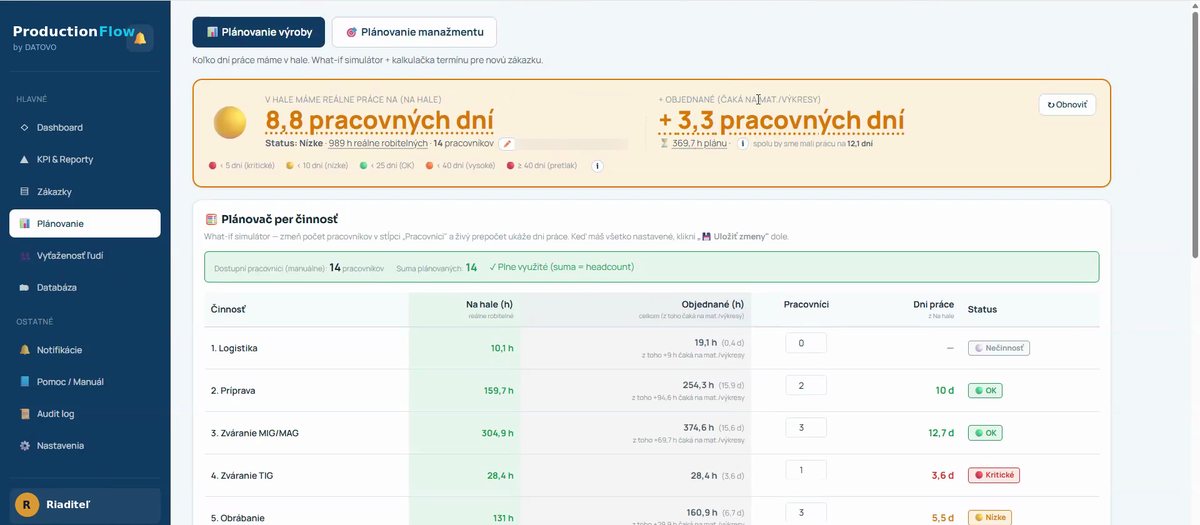
Task: Click the '1. Logistika' row label
Action: [234, 348]
